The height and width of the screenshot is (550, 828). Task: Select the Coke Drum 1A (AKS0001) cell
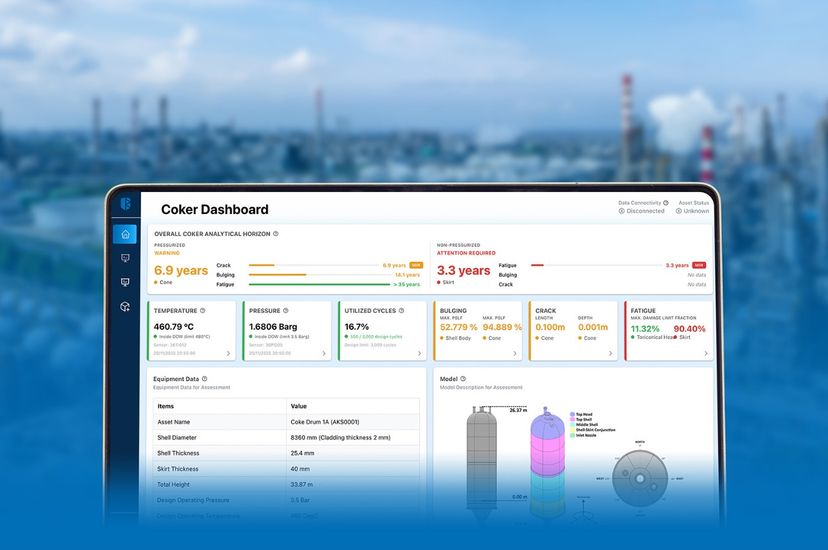click(325, 422)
